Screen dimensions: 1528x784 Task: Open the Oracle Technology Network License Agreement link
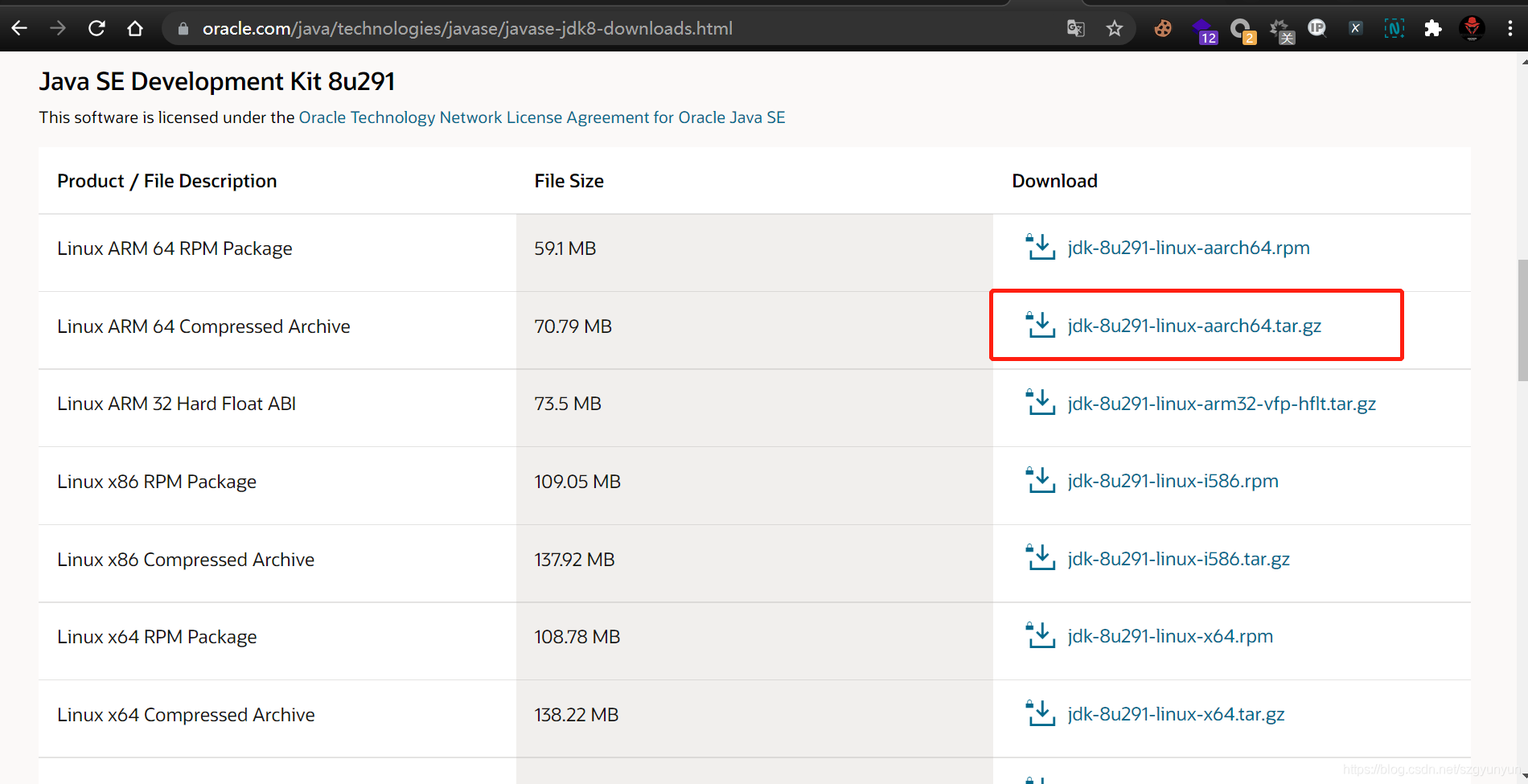pos(542,117)
